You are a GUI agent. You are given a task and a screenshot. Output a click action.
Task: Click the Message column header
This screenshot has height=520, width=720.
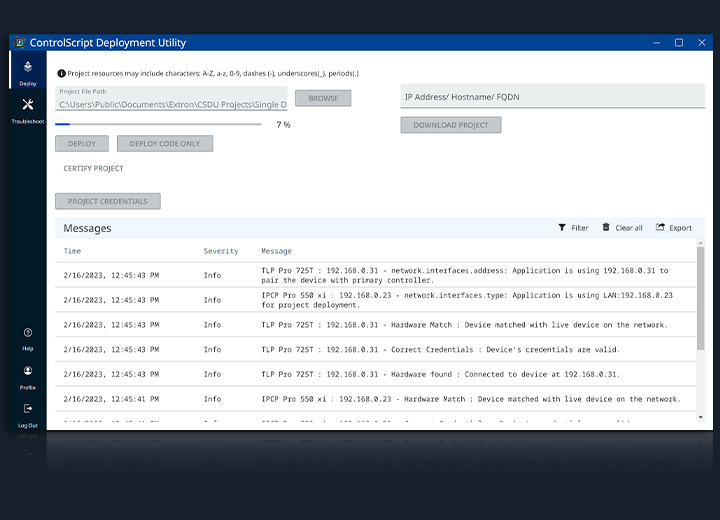point(276,251)
